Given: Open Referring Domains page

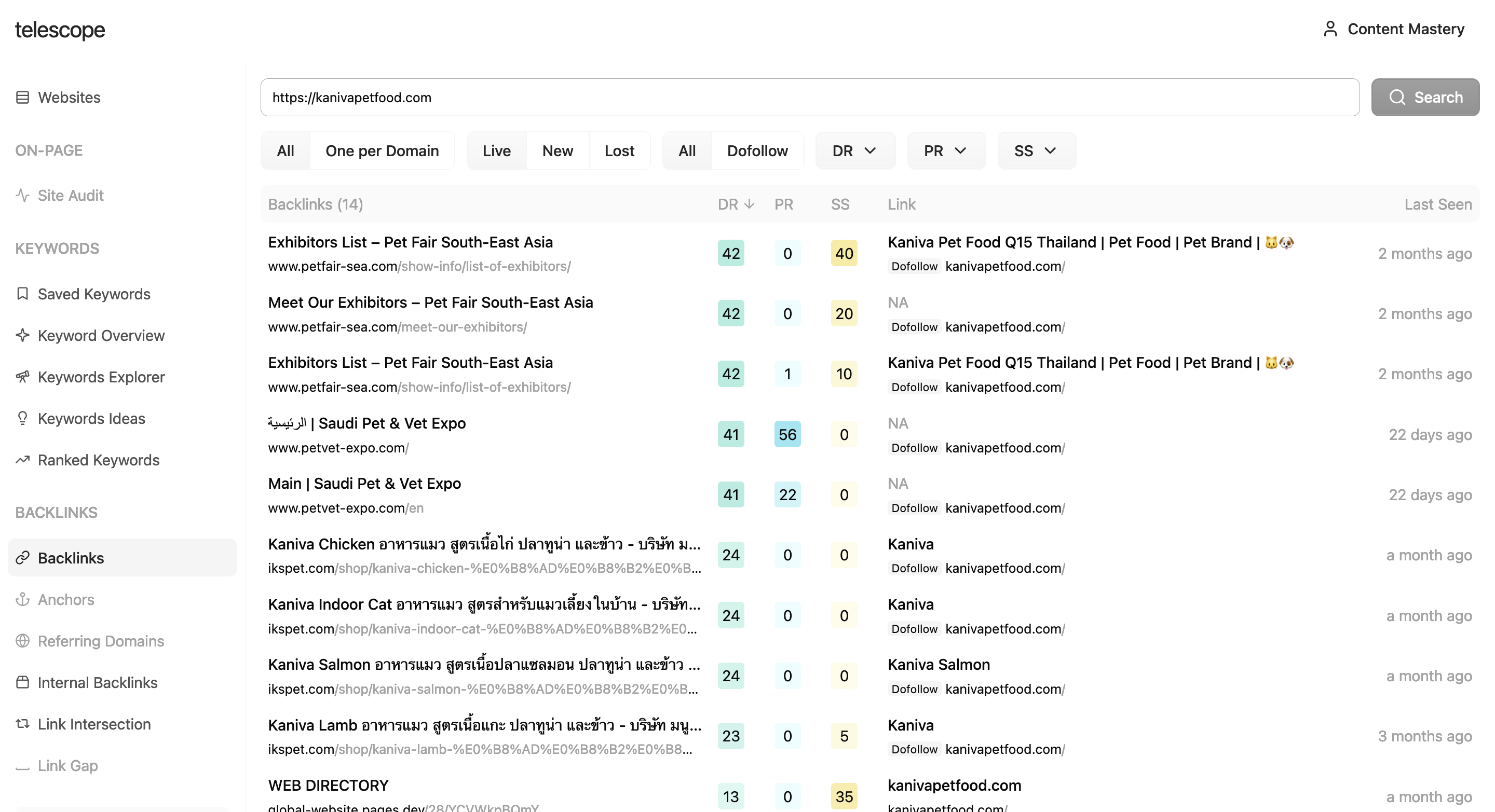Looking at the screenshot, I should pos(101,641).
